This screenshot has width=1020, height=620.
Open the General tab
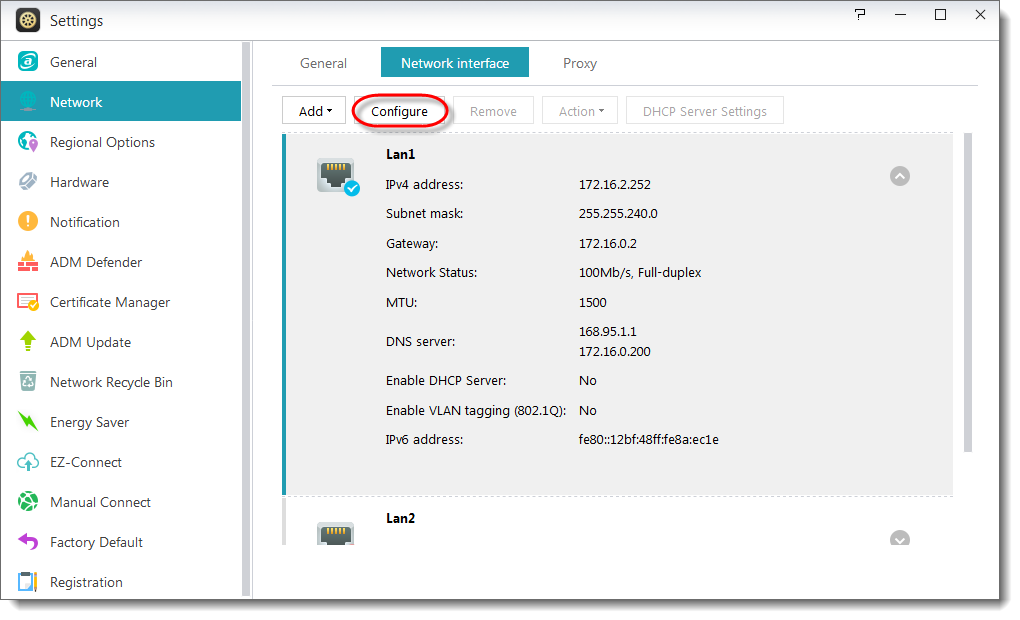click(x=323, y=62)
